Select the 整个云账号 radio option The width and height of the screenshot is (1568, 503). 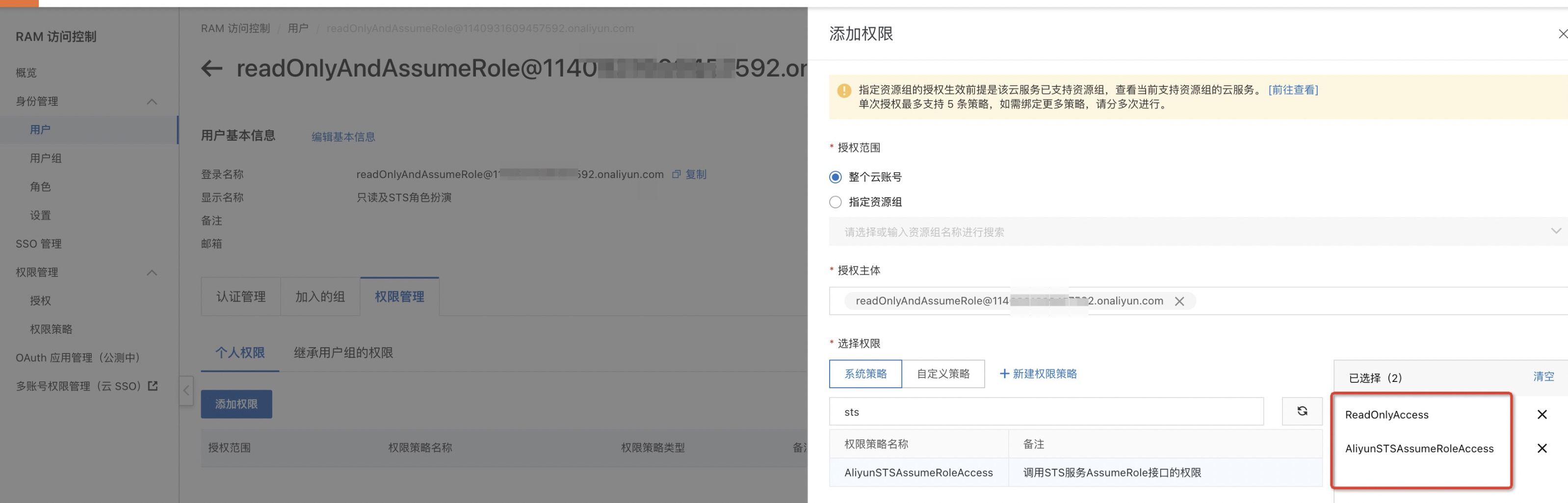click(x=836, y=177)
